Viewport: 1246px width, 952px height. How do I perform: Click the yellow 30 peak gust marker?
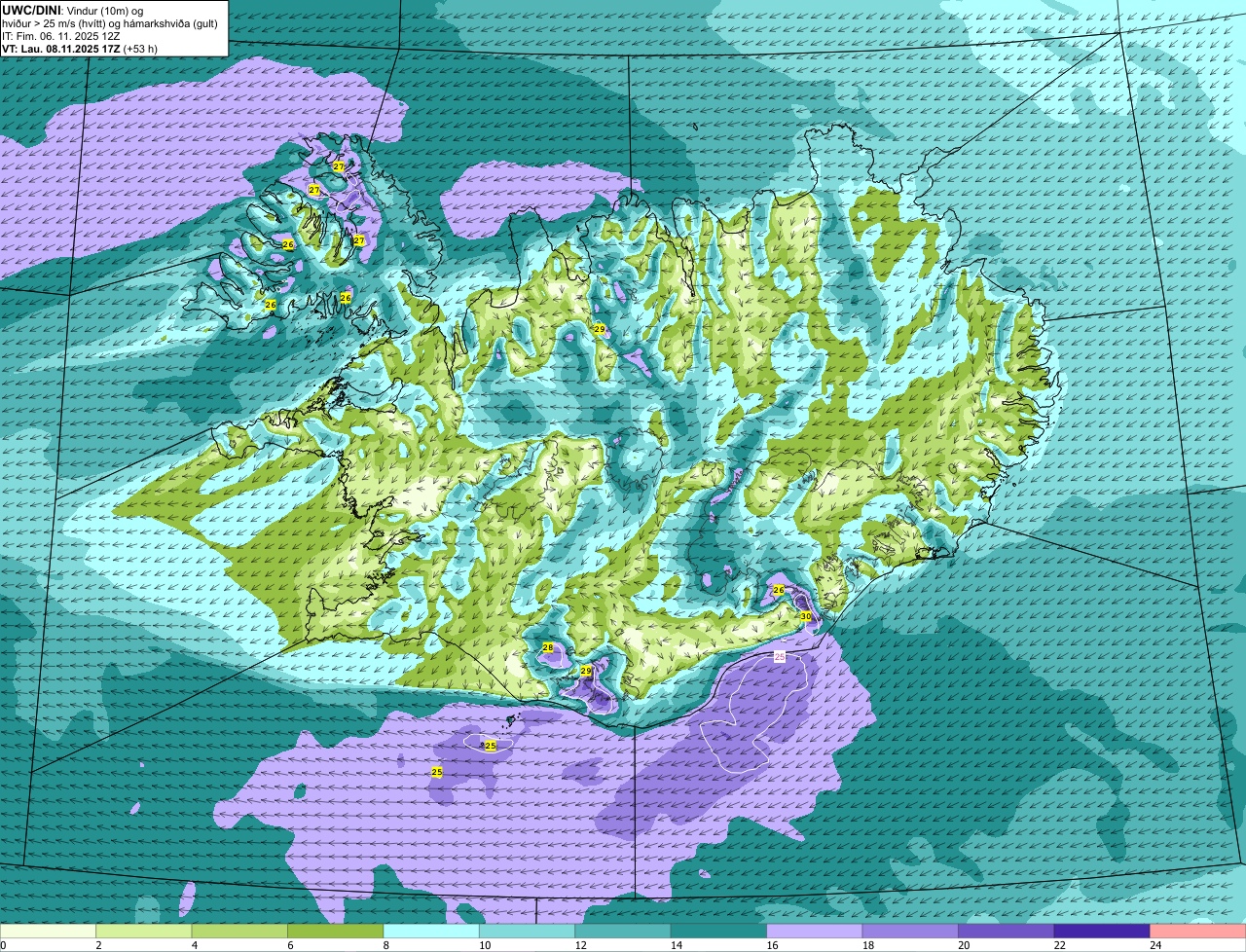(x=805, y=616)
